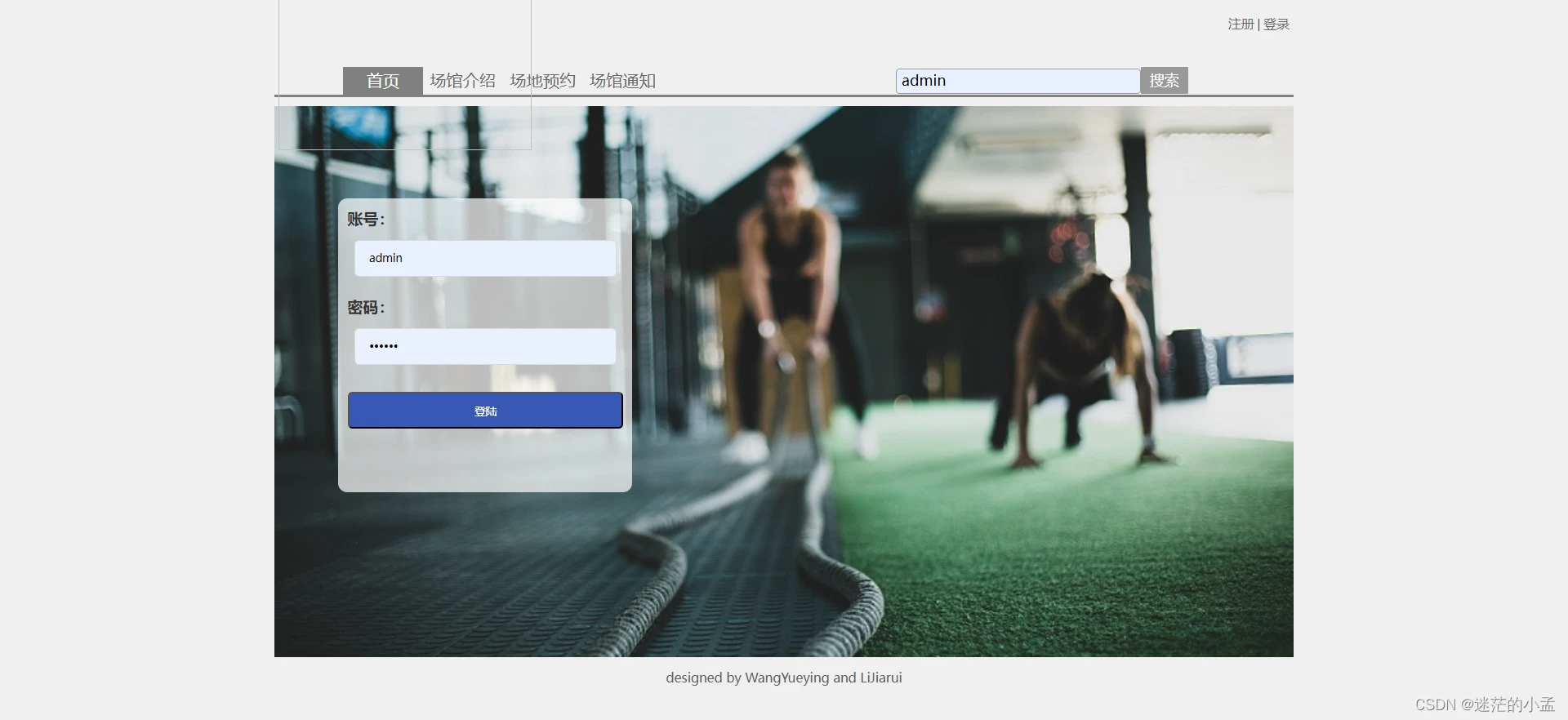Click the 账号: label
This screenshot has width=1568, height=720.
coord(366,219)
